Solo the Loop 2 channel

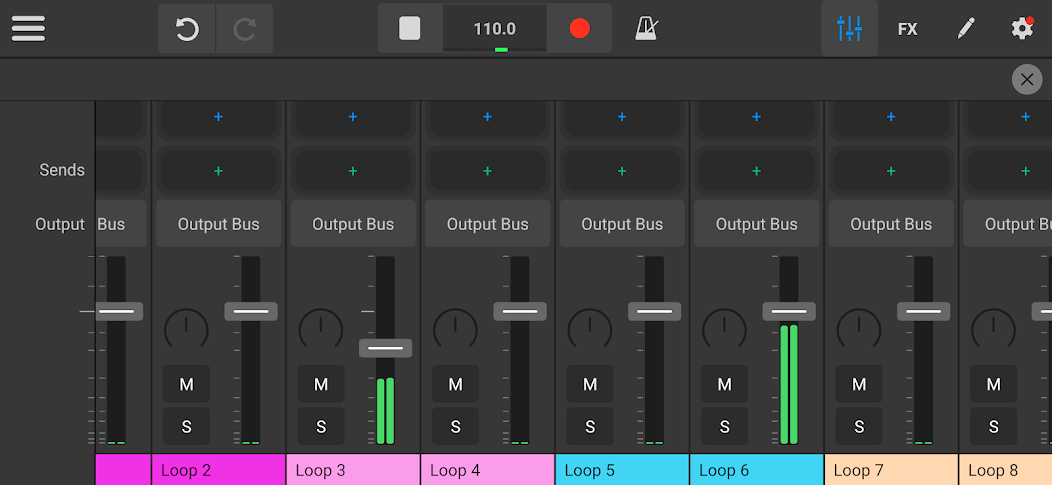pos(187,427)
